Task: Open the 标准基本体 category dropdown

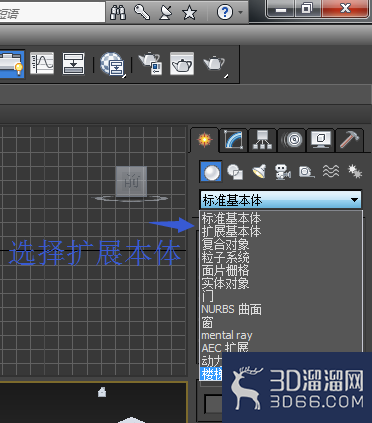Action: [281, 200]
